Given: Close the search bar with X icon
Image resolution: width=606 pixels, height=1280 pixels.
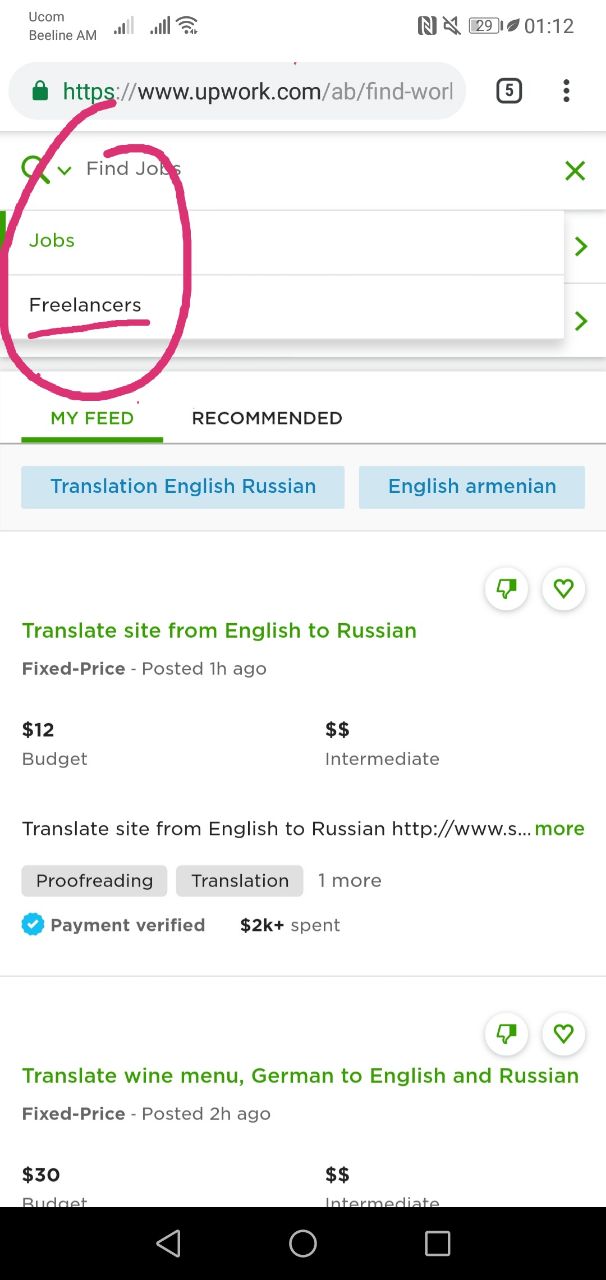Looking at the screenshot, I should 575,171.
